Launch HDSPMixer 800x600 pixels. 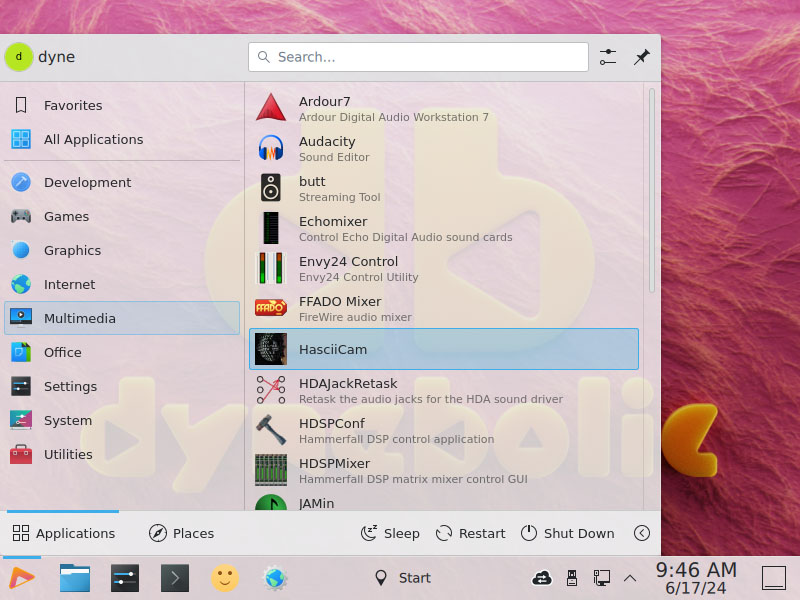[443, 470]
